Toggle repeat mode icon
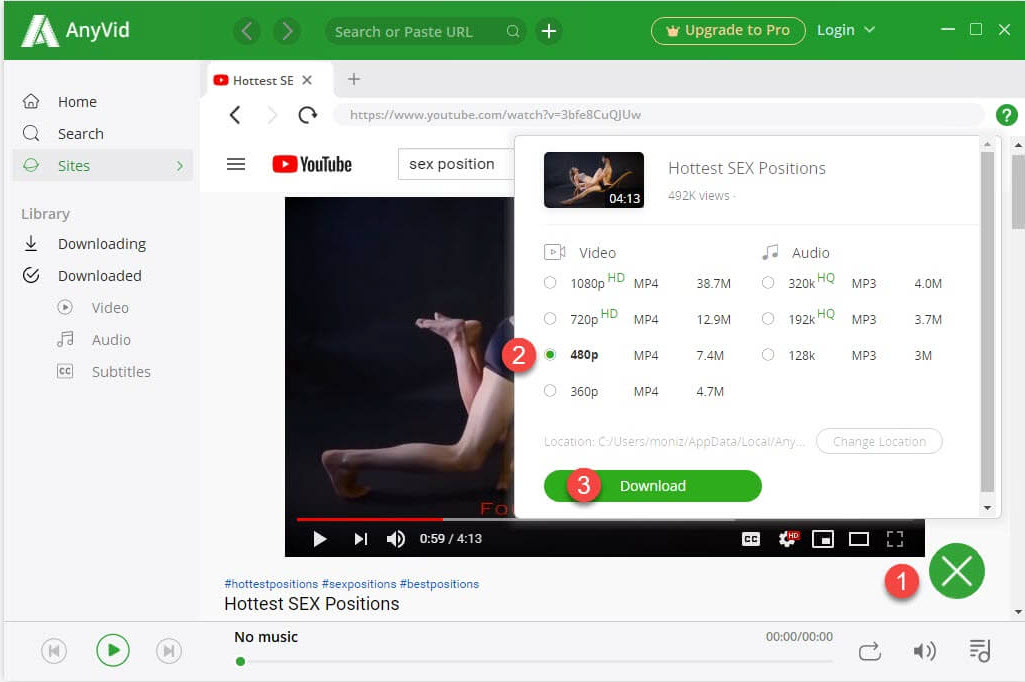 coord(869,651)
